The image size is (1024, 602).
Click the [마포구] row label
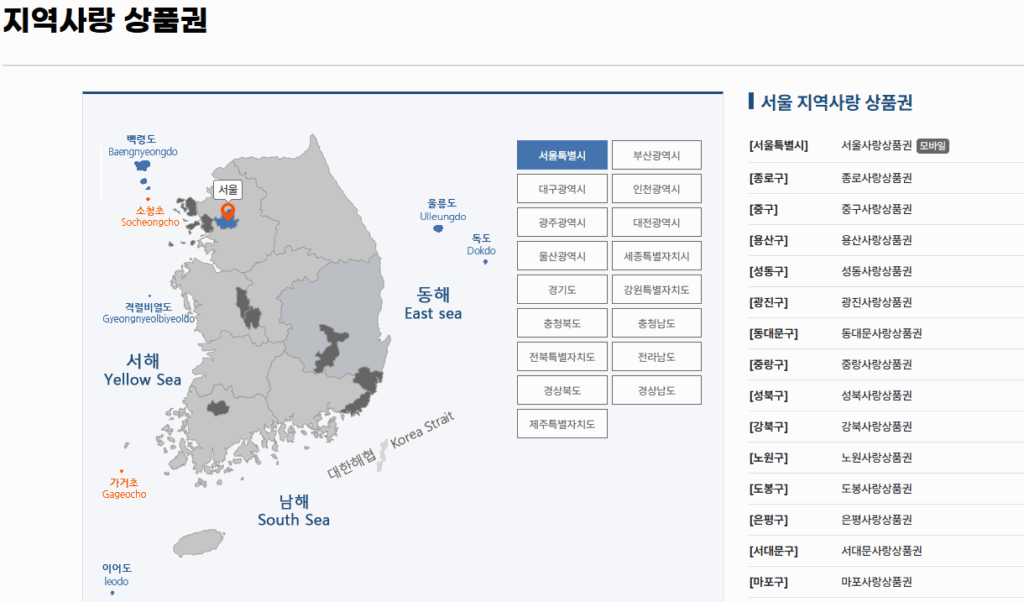pos(768,582)
